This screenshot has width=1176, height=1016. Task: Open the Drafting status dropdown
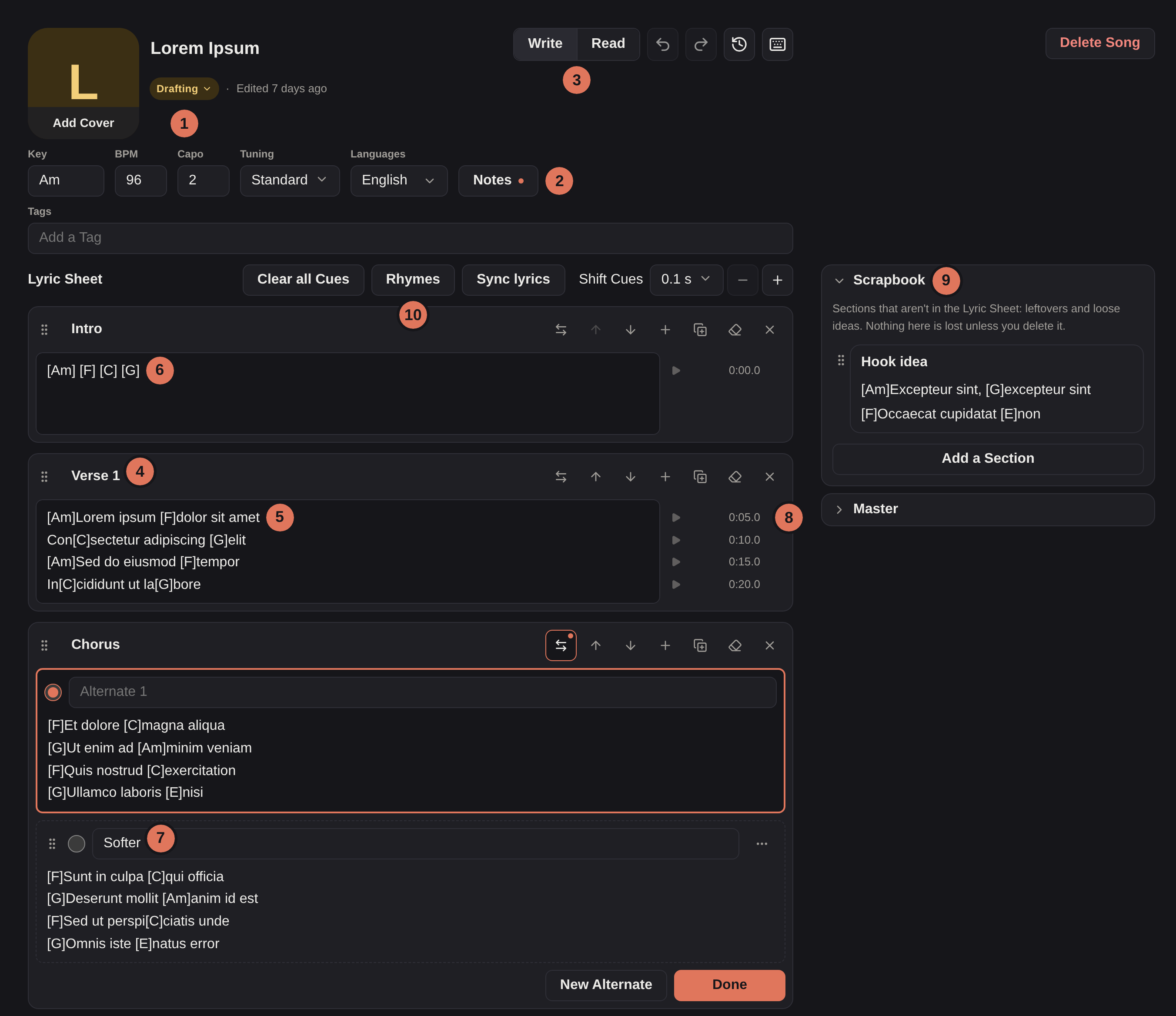(x=184, y=89)
